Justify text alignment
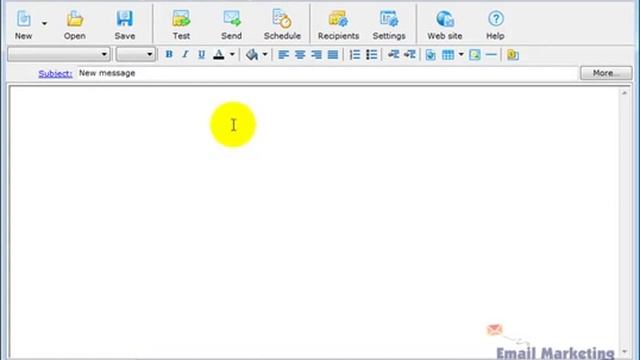This screenshot has height=360, width=640. 333,54
